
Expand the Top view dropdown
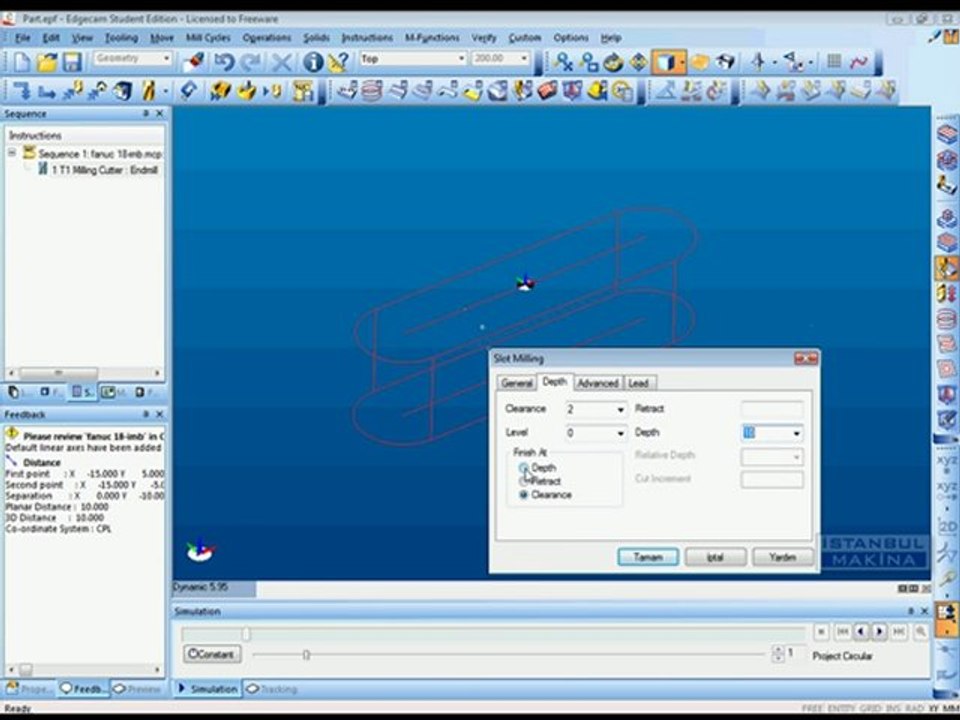[461, 59]
